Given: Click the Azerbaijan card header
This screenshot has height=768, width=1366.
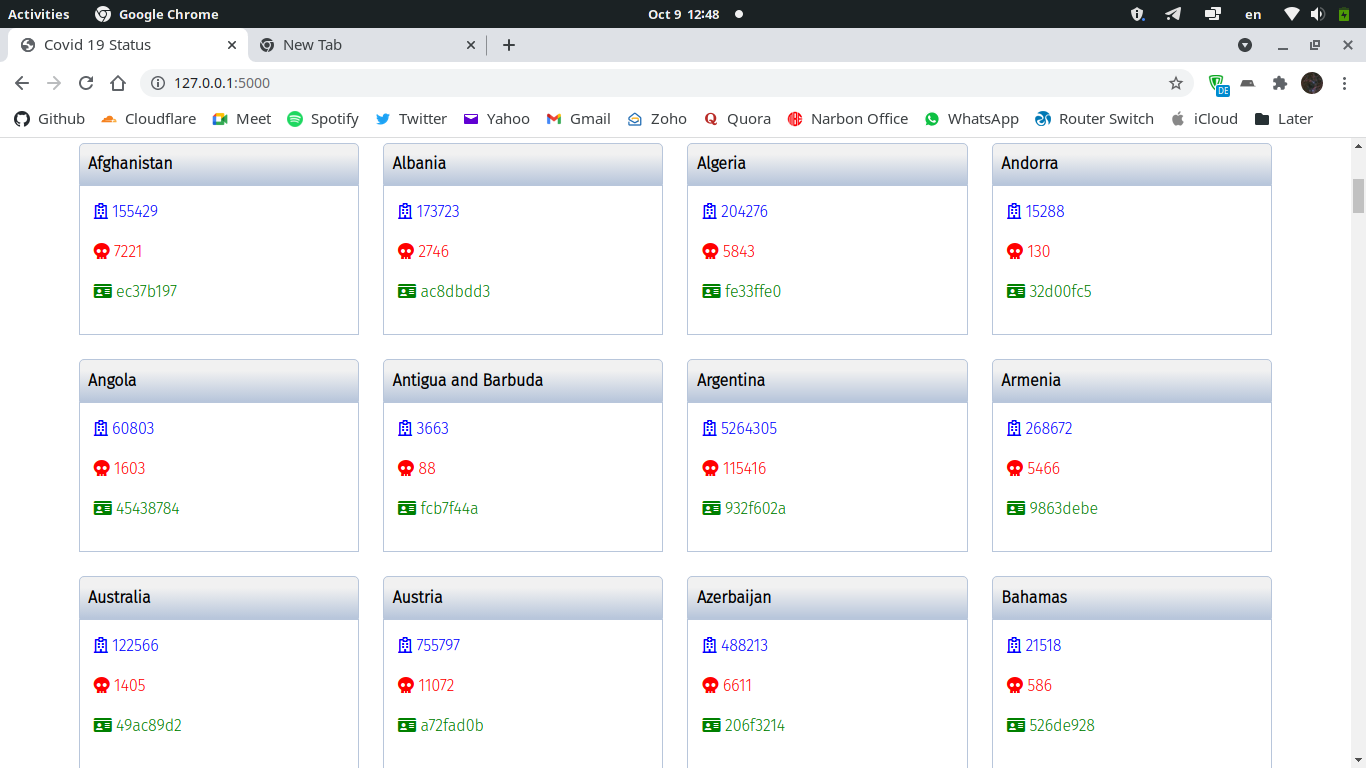Looking at the screenshot, I should click(827, 598).
